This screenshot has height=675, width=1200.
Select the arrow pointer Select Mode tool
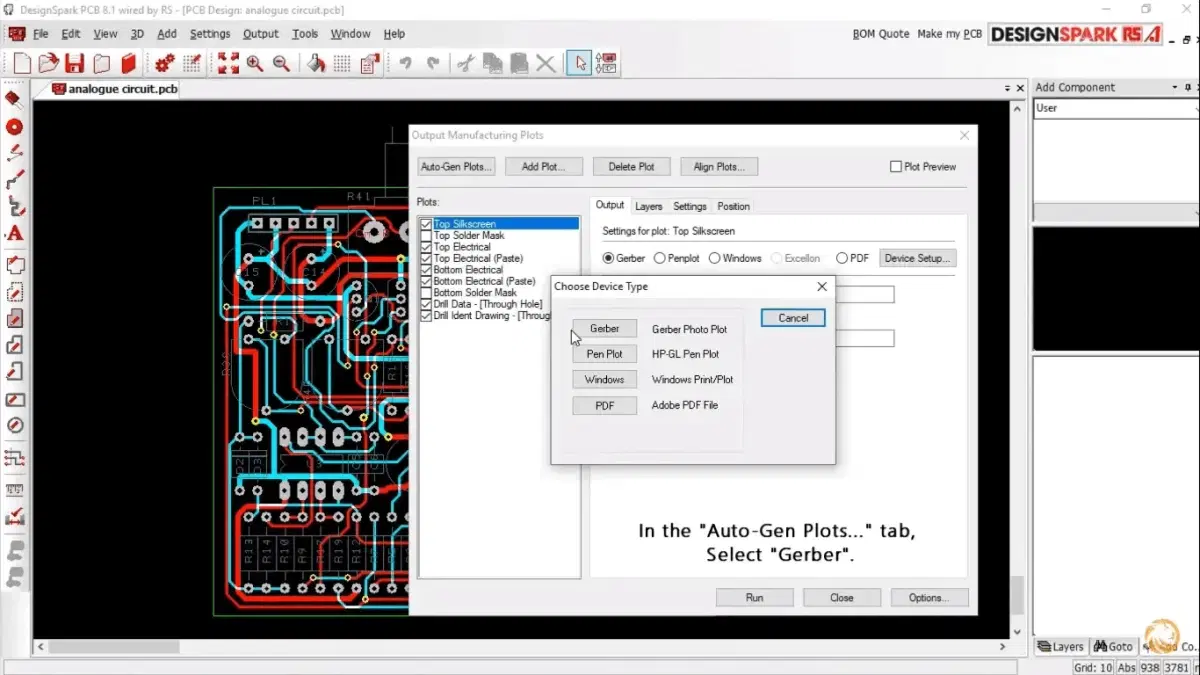[x=579, y=64]
